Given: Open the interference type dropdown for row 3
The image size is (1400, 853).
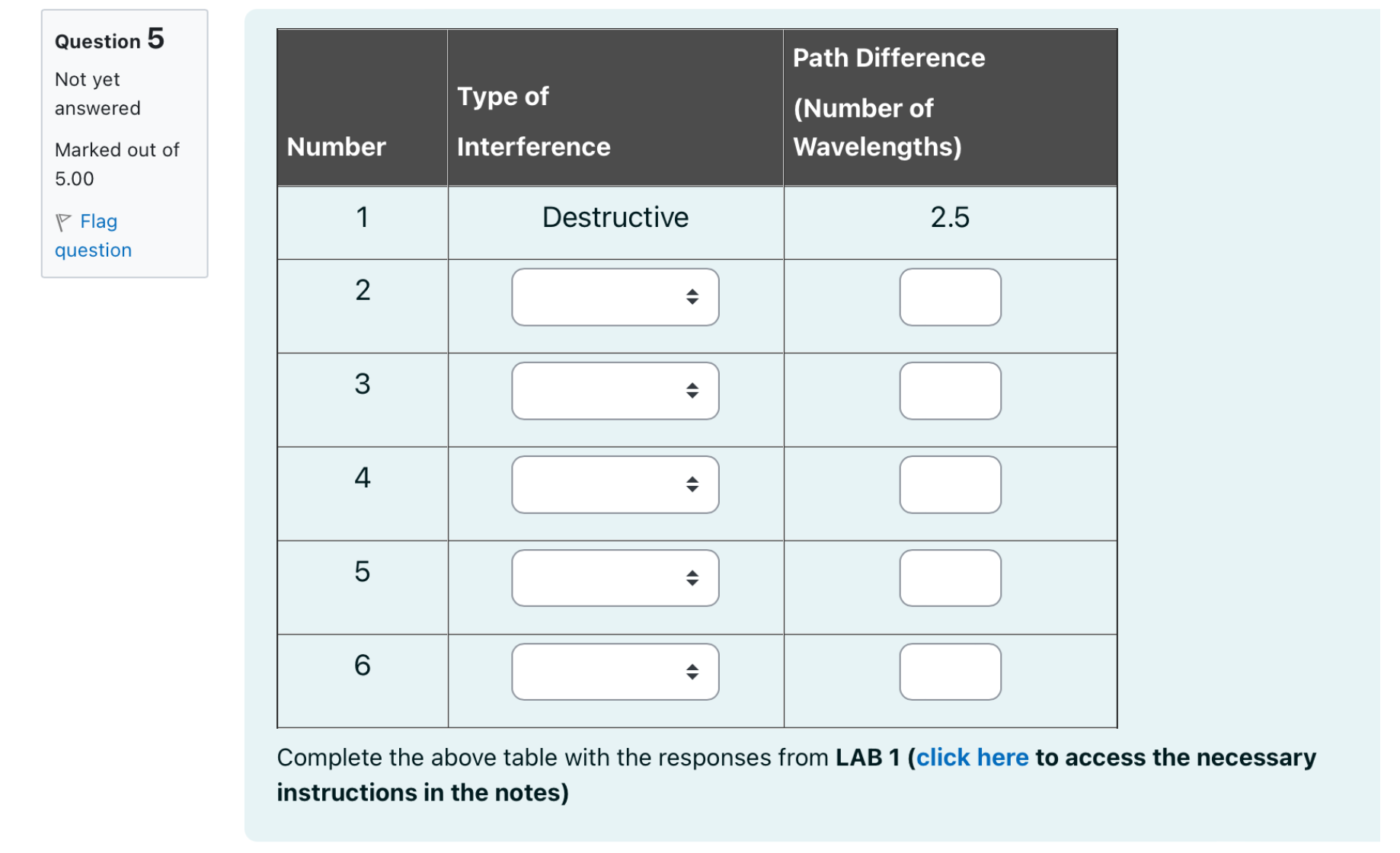Looking at the screenshot, I should pyautogui.click(x=614, y=391).
